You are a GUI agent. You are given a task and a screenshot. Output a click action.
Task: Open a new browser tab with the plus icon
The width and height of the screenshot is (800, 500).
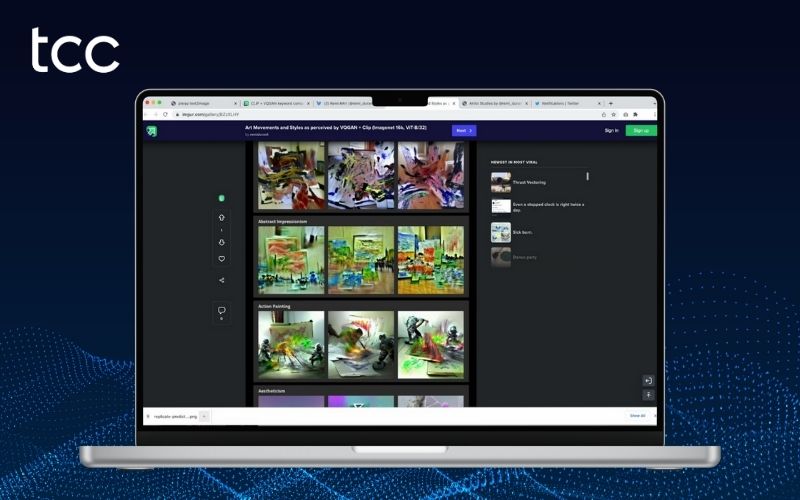[x=611, y=103]
